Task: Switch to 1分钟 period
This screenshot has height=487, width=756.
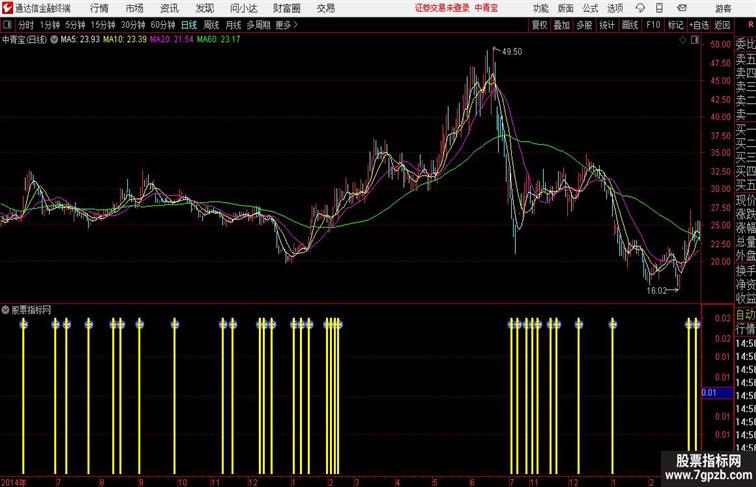Action: point(50,25)
